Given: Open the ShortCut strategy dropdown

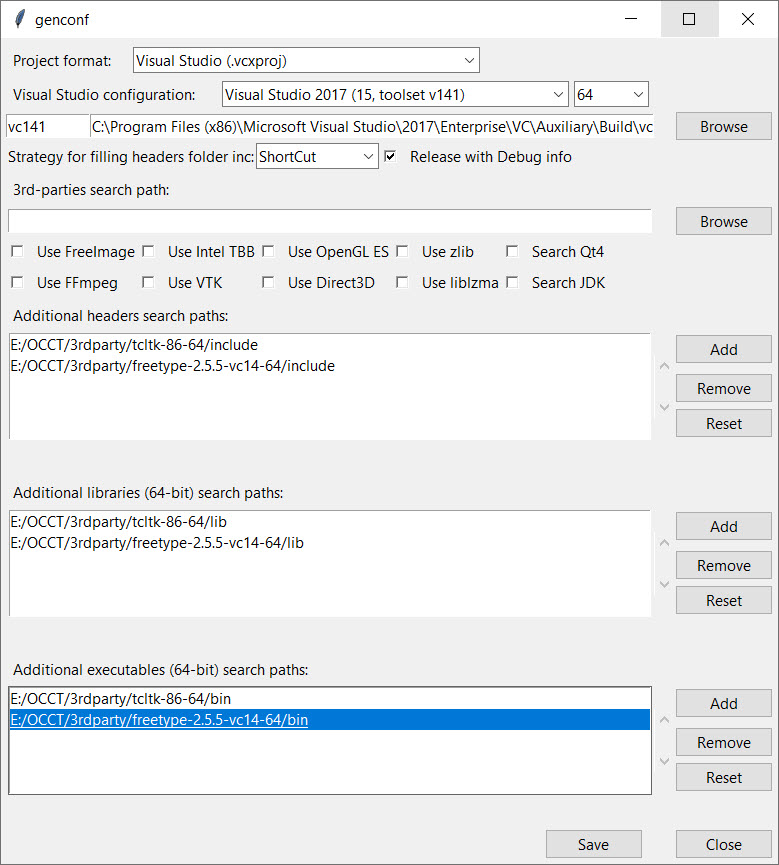Looking at the screenshot, I should 317,157.
